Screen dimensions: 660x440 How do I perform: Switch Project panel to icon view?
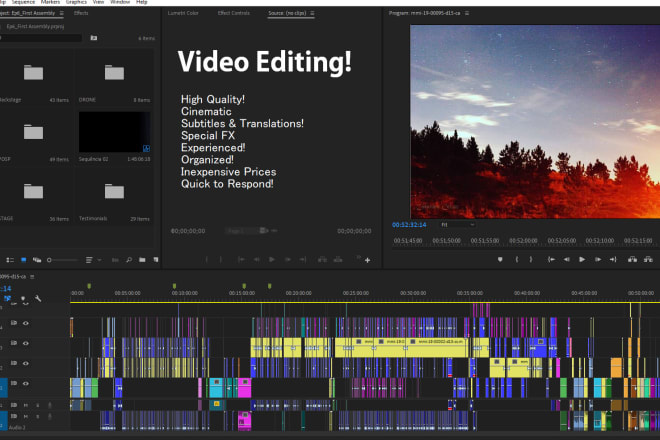[24, 260]
